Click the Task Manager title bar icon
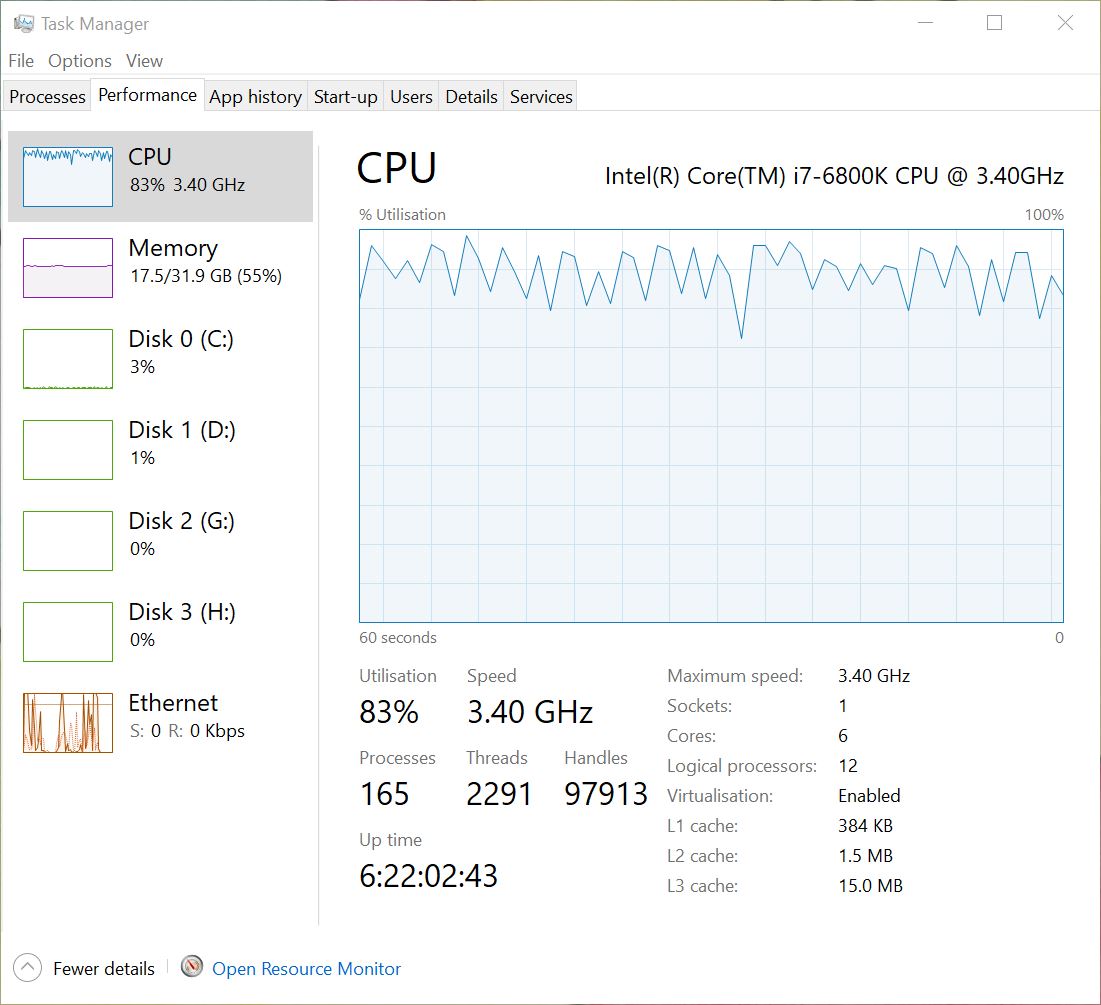 click(24, 23)
